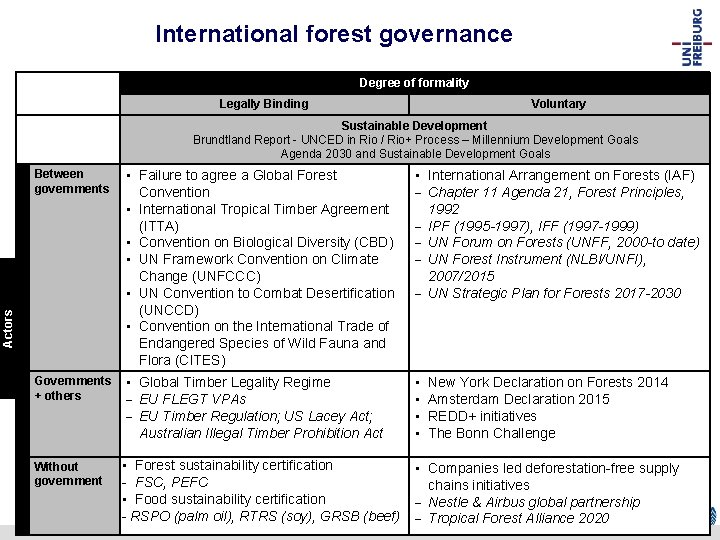Viewport: 720px width, 540px height.
Task: Click Chapter 11 Agenda 21, Forest Principles
Action: (556, 201)
